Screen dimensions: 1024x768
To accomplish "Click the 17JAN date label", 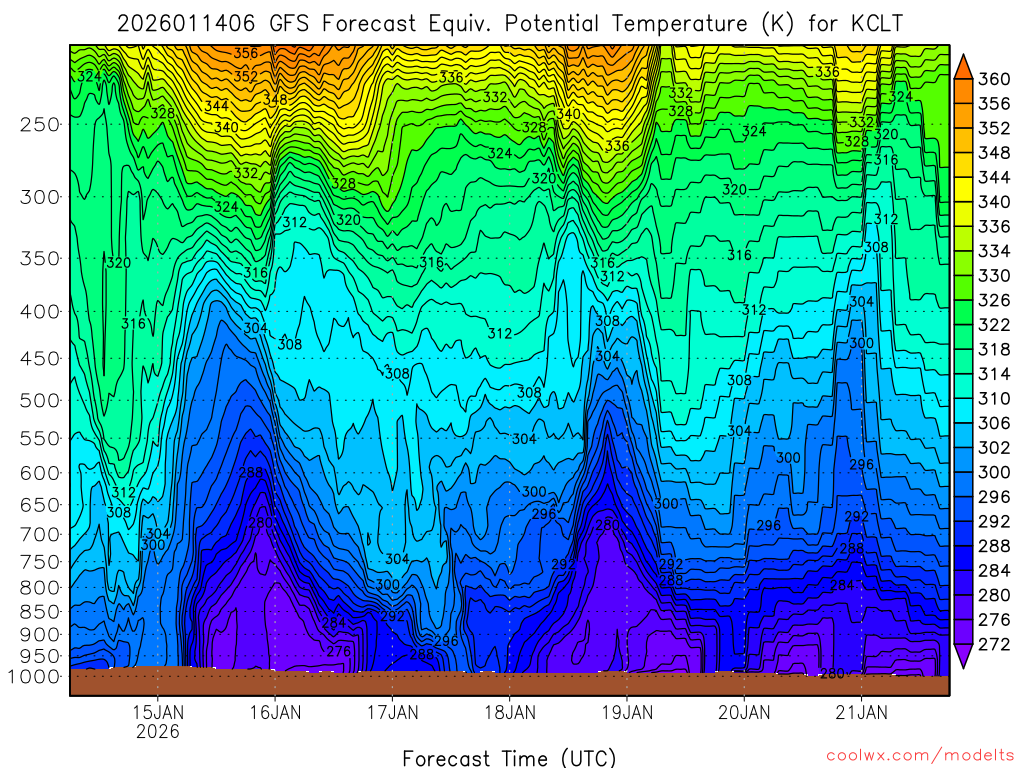I will [392, 712].
